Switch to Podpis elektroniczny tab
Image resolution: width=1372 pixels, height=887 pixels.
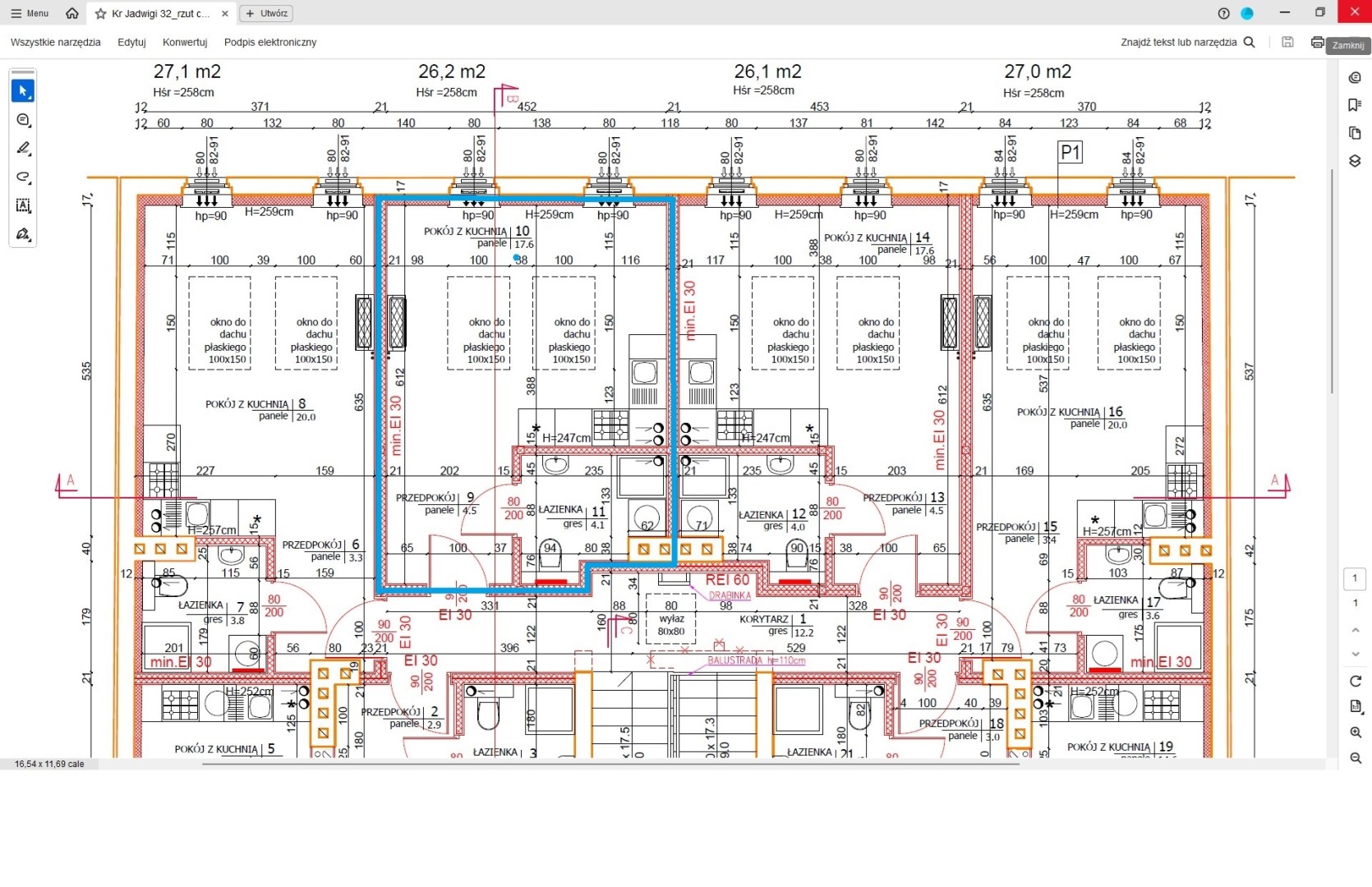coord(269,42)
